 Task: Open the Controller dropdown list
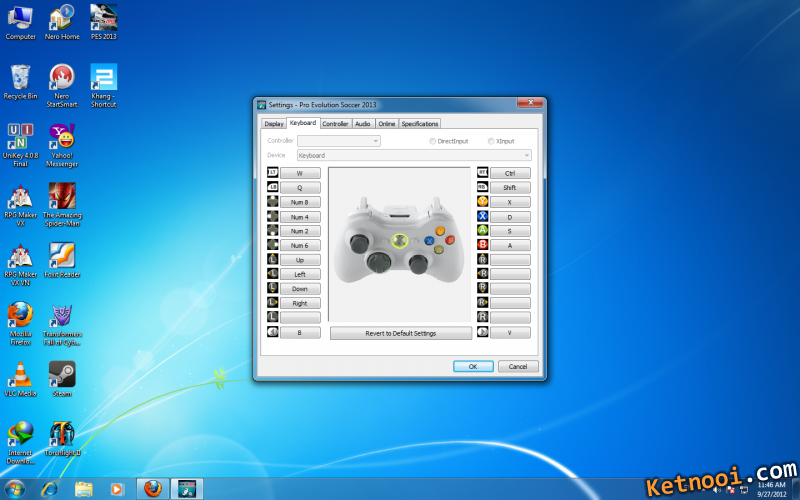339,141
